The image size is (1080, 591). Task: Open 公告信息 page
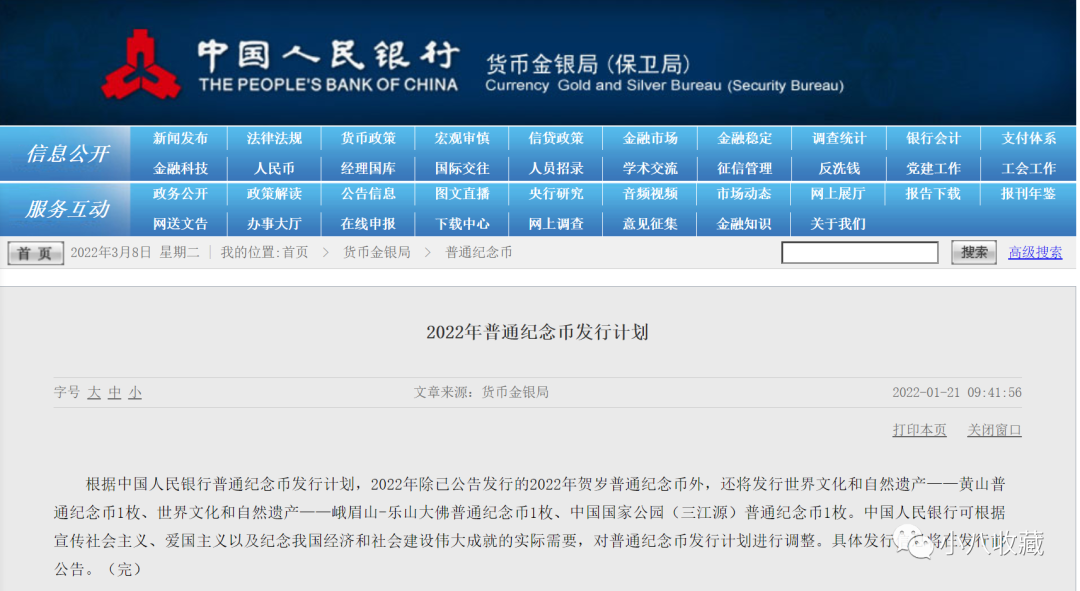pyautogui.click(x=368, y=194)
